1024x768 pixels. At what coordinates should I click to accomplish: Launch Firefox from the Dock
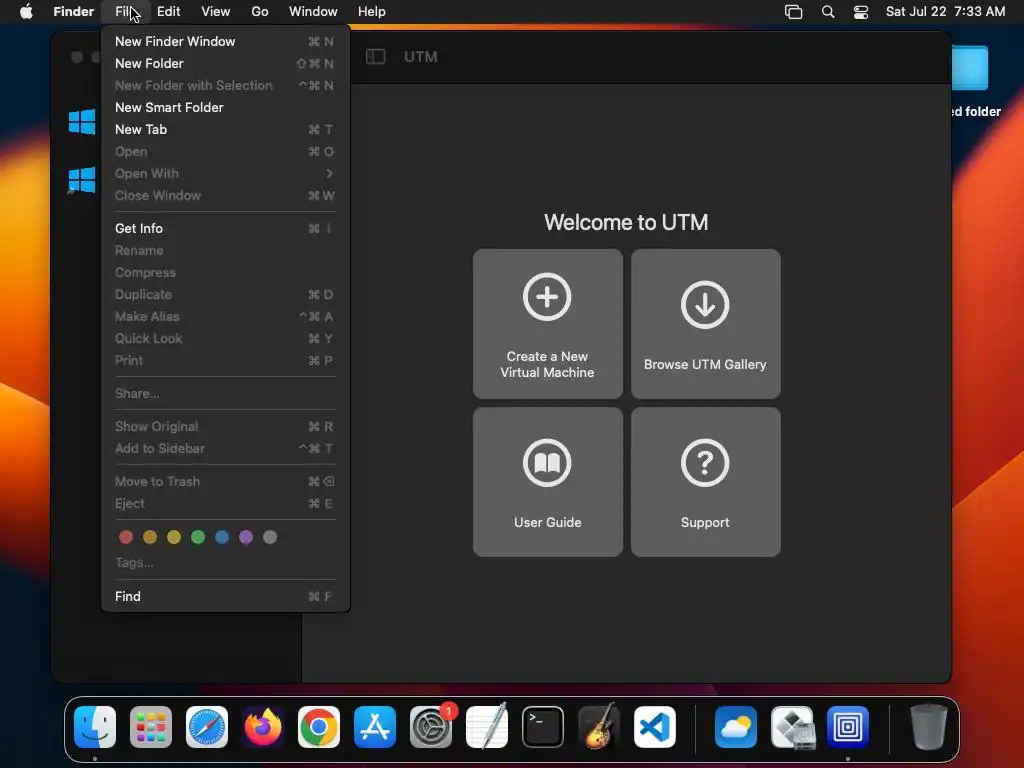263,727
